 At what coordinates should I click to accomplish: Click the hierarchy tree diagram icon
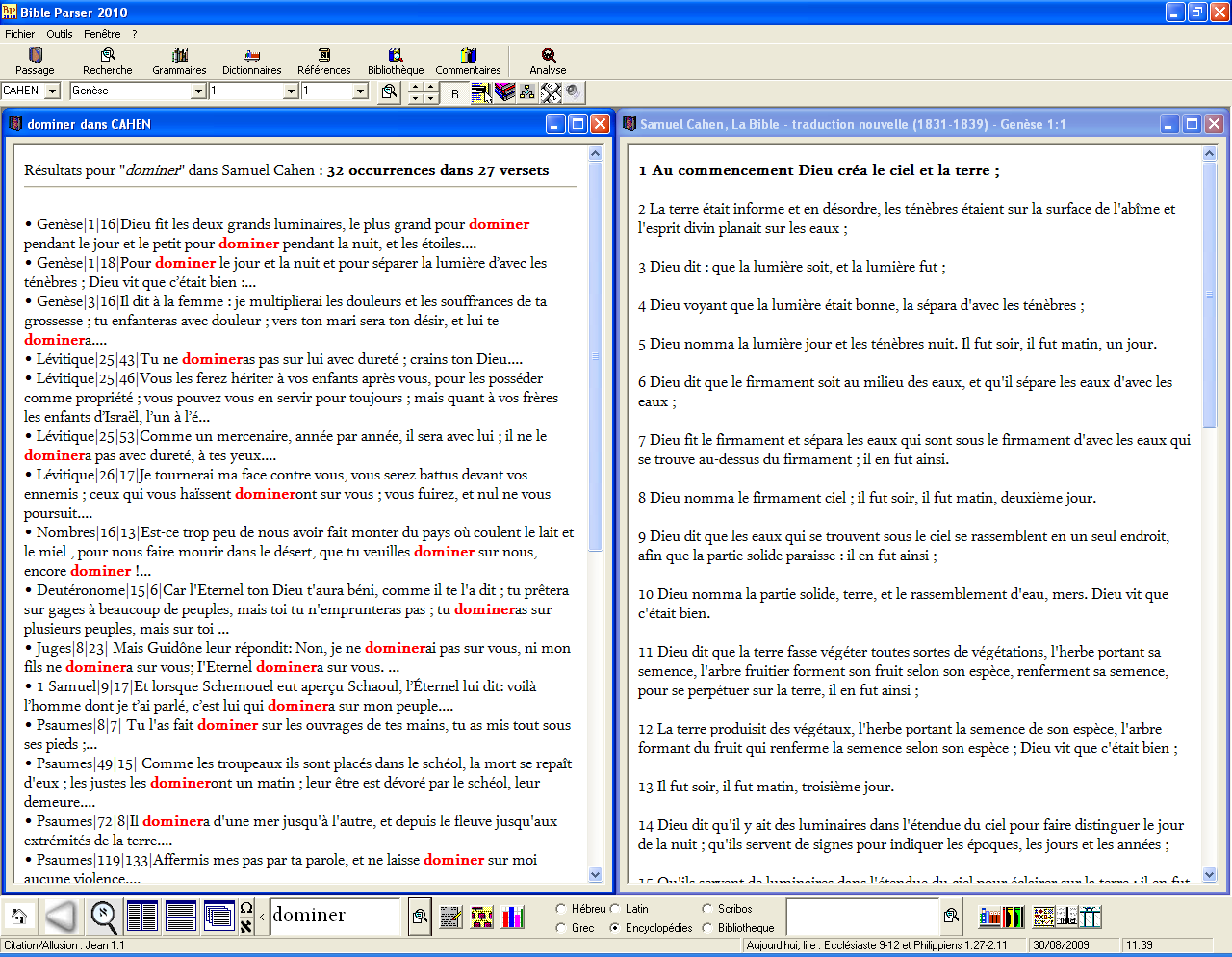pyautogui.click(x=527, y=92)
